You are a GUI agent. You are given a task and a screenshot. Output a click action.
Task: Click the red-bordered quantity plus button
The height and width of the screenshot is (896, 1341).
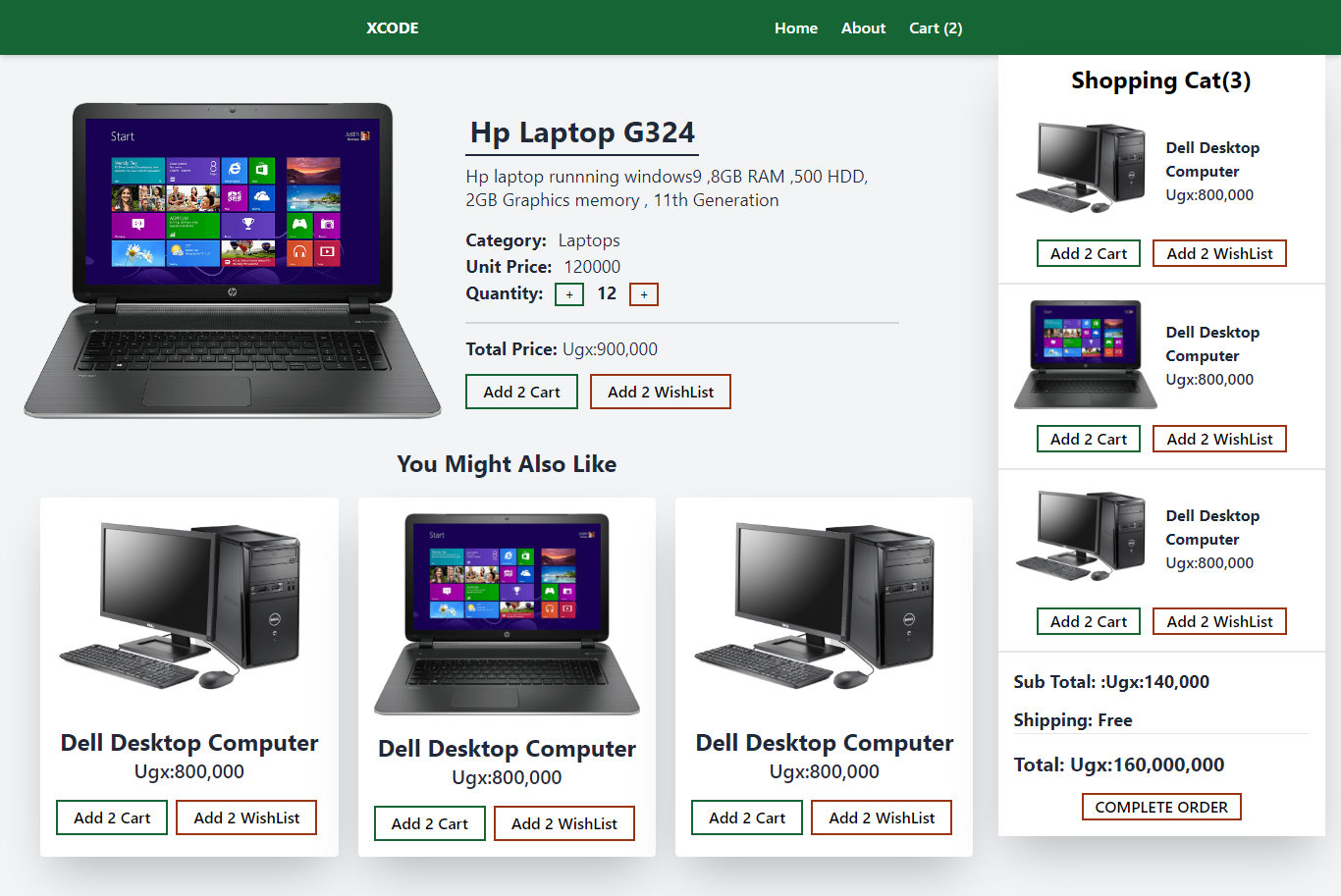click(x=644, y=294)
